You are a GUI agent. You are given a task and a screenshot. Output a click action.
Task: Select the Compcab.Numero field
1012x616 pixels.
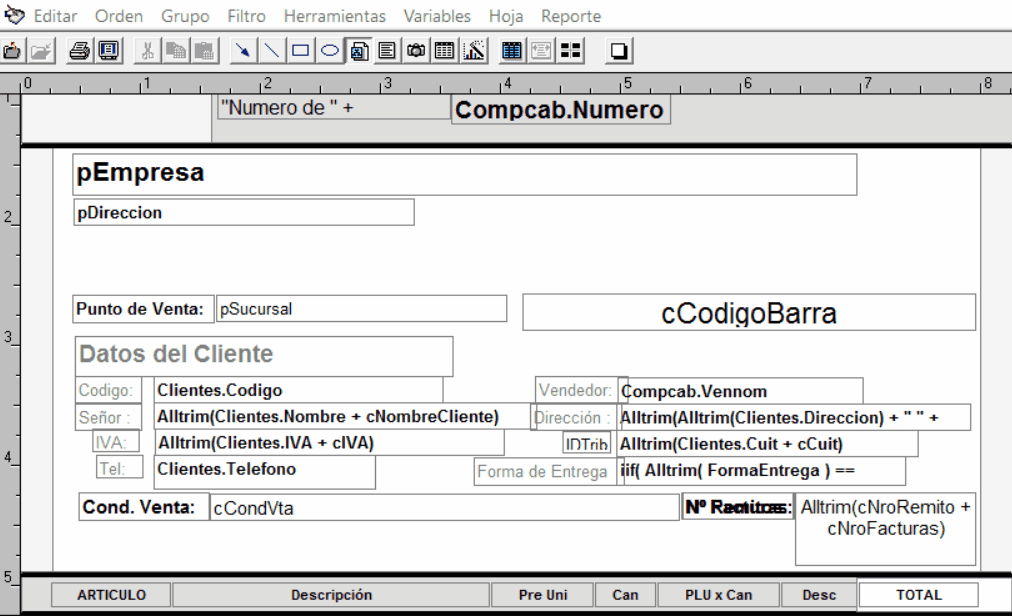tap(561, 110)
